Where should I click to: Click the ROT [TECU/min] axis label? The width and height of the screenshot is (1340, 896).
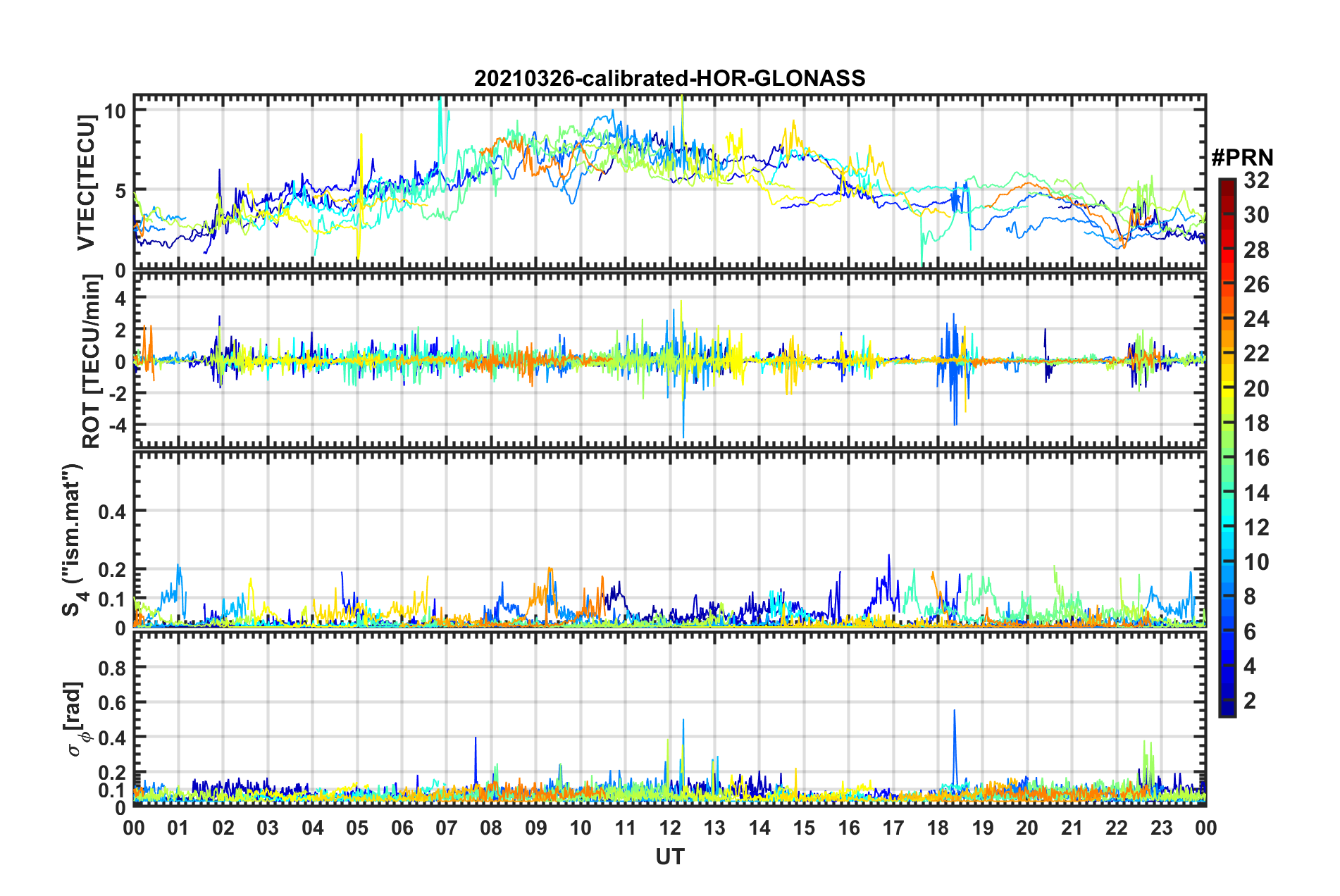click(x=92, y=361)
